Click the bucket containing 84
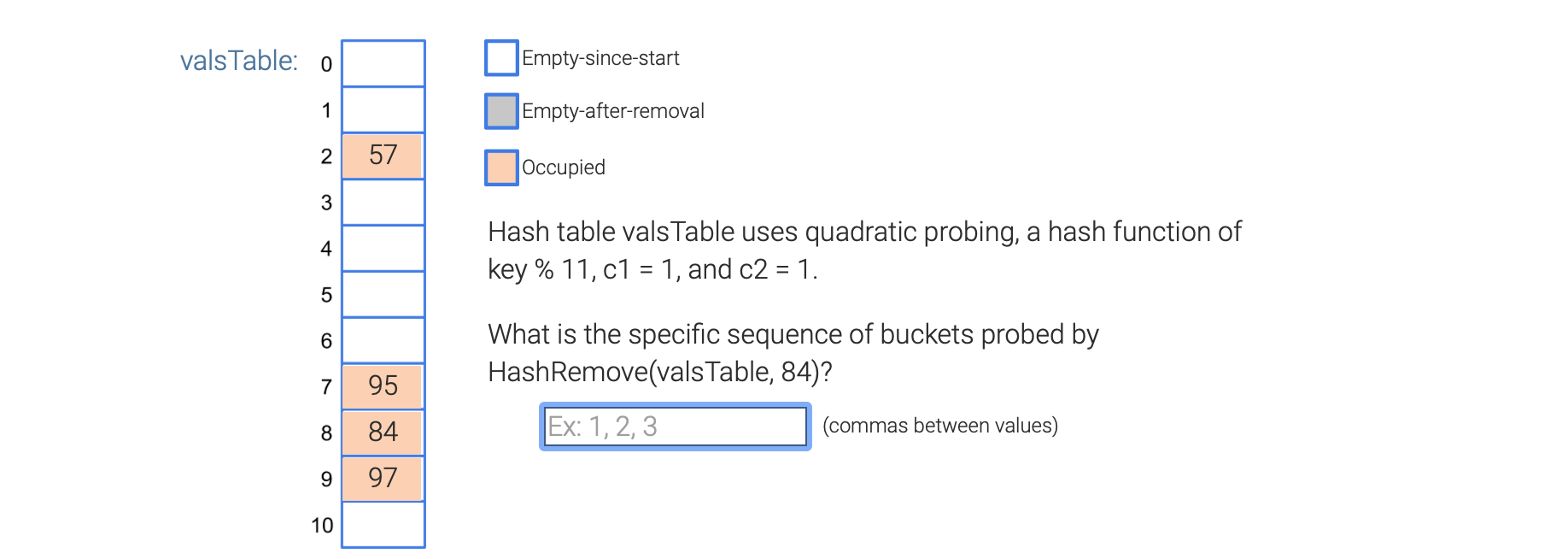This screenshot has height=559, width=1568. click(x=382, y=432)
